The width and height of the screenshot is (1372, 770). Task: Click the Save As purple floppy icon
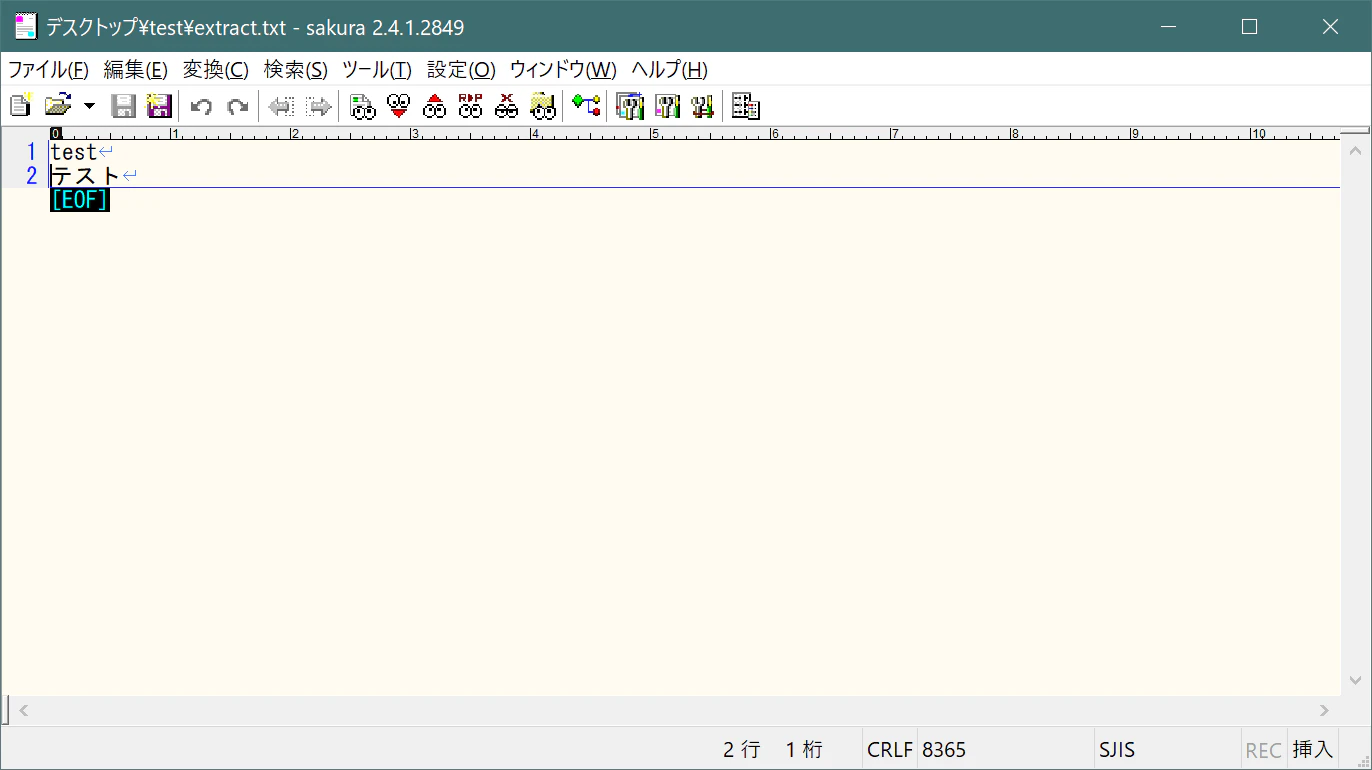coord(159,106)
